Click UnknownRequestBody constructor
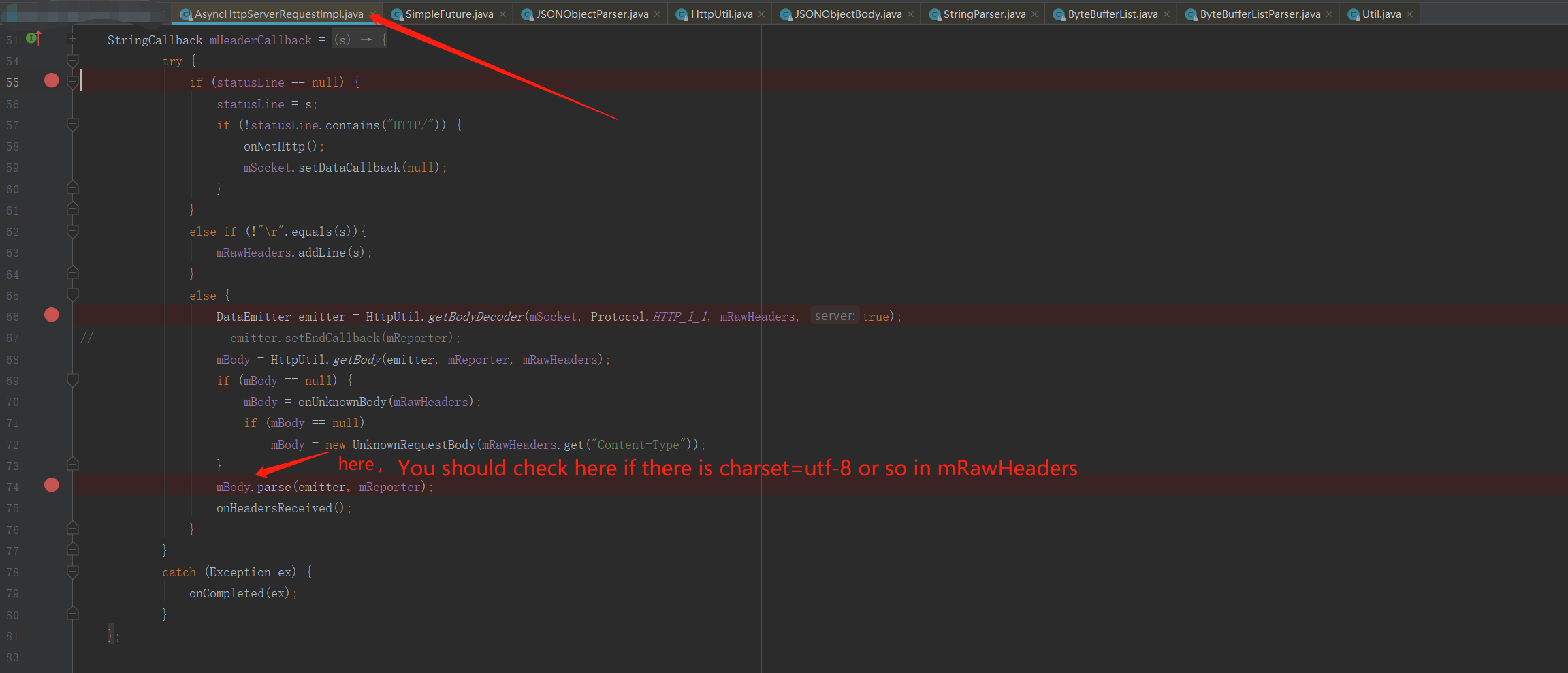Screen dimensions: 1568x673 click(x=413, y=445)
